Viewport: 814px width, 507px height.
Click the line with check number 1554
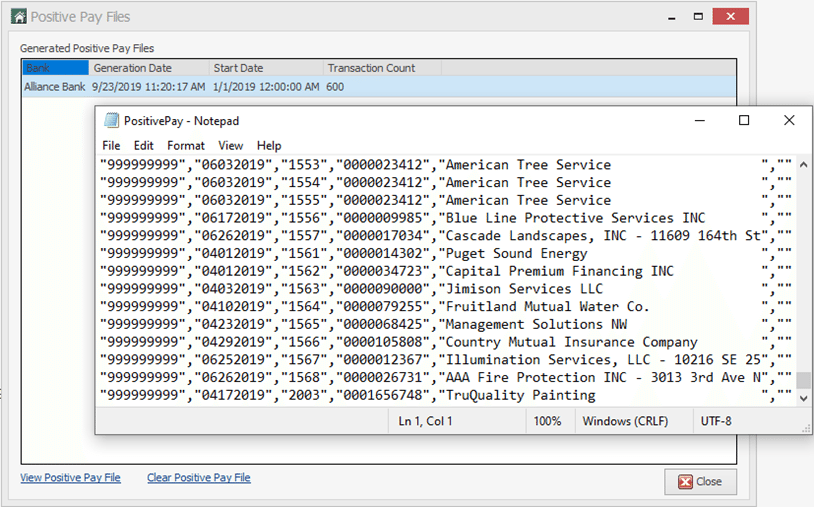click(446, 183)
